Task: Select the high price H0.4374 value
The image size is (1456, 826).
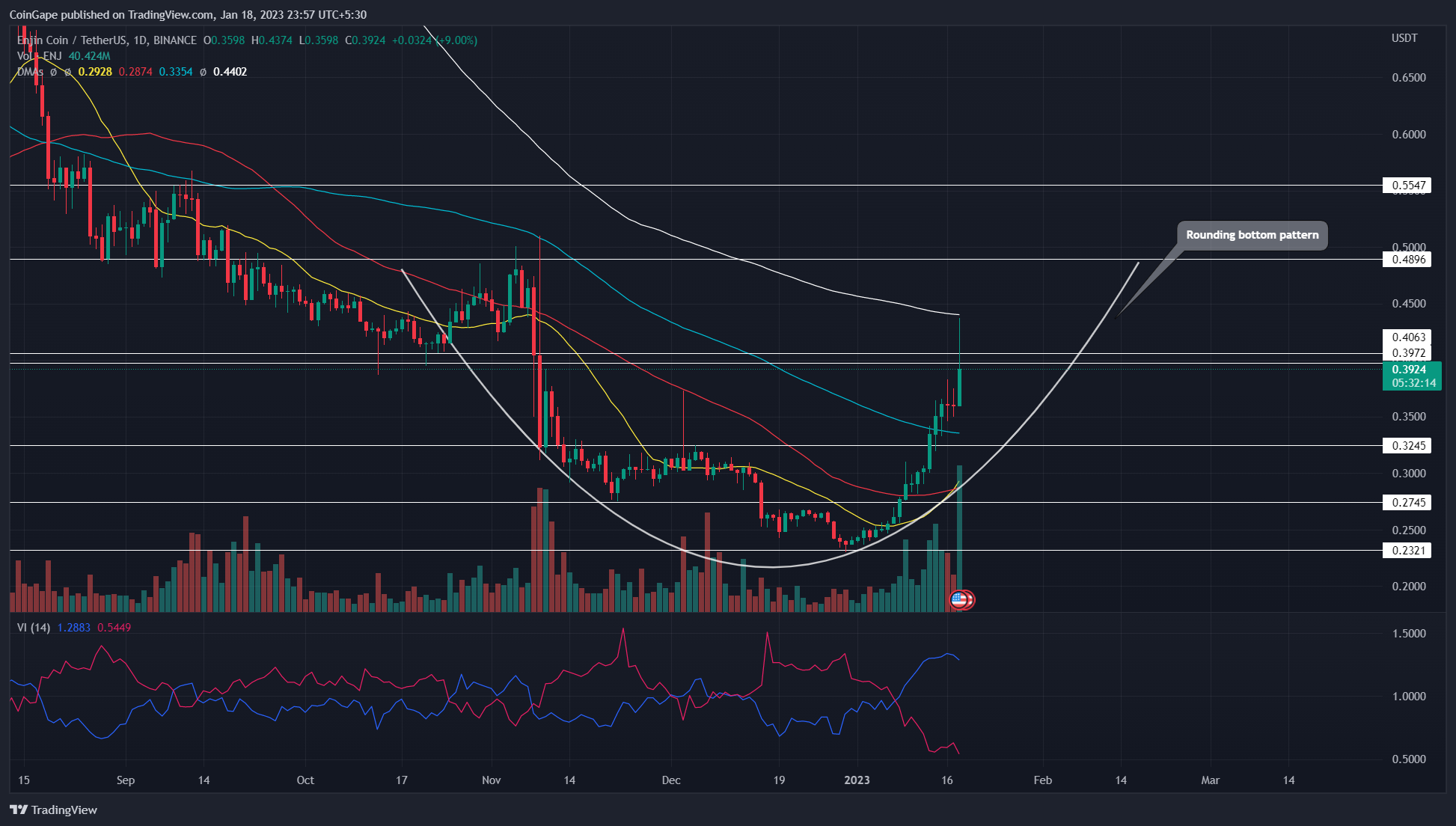Action: (272, 40)
